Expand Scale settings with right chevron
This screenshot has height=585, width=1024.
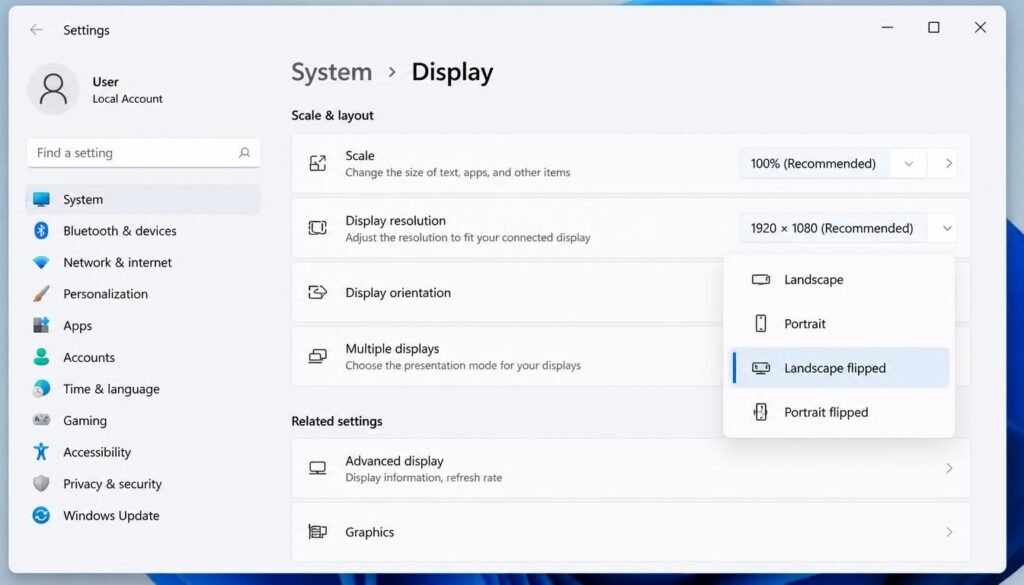coord(949,163)
